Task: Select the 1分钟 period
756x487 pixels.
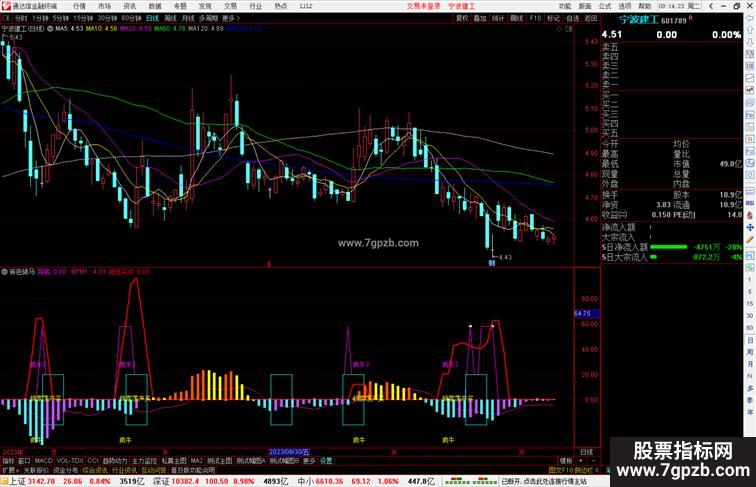Action: point(40,18)
